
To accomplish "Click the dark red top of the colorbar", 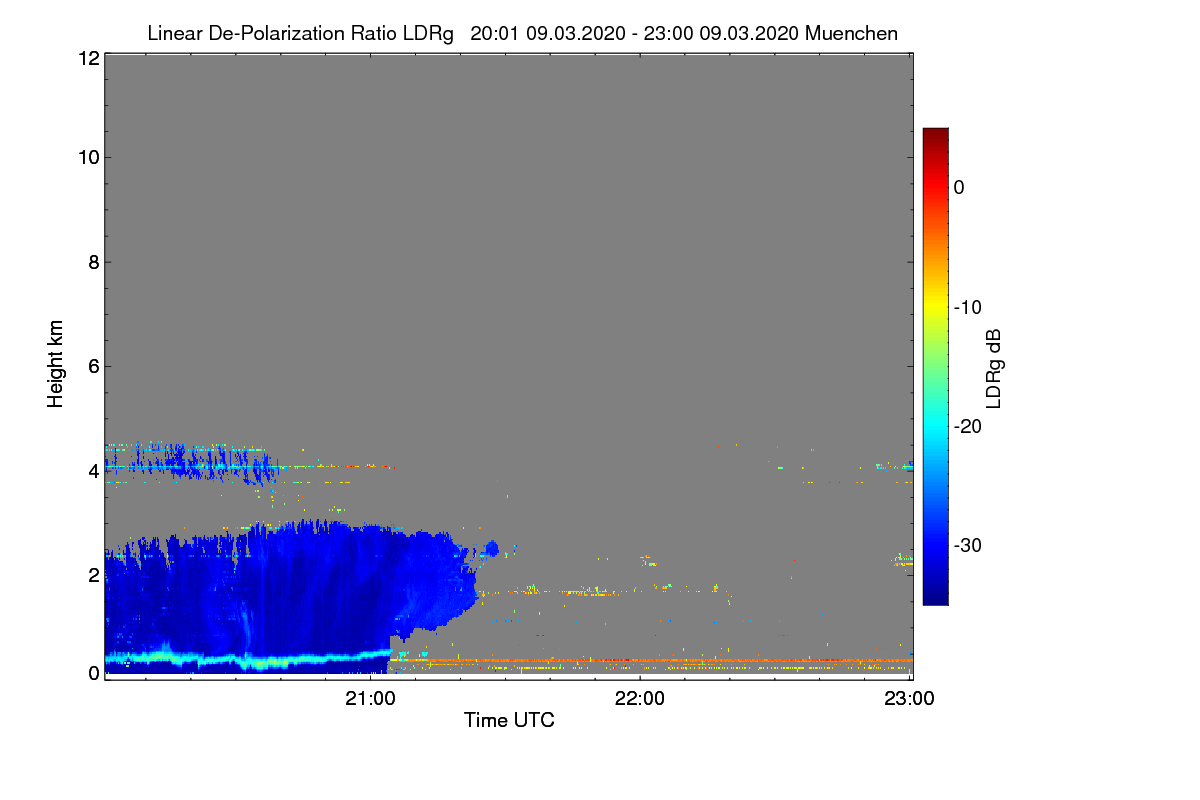I will point(935,136).
